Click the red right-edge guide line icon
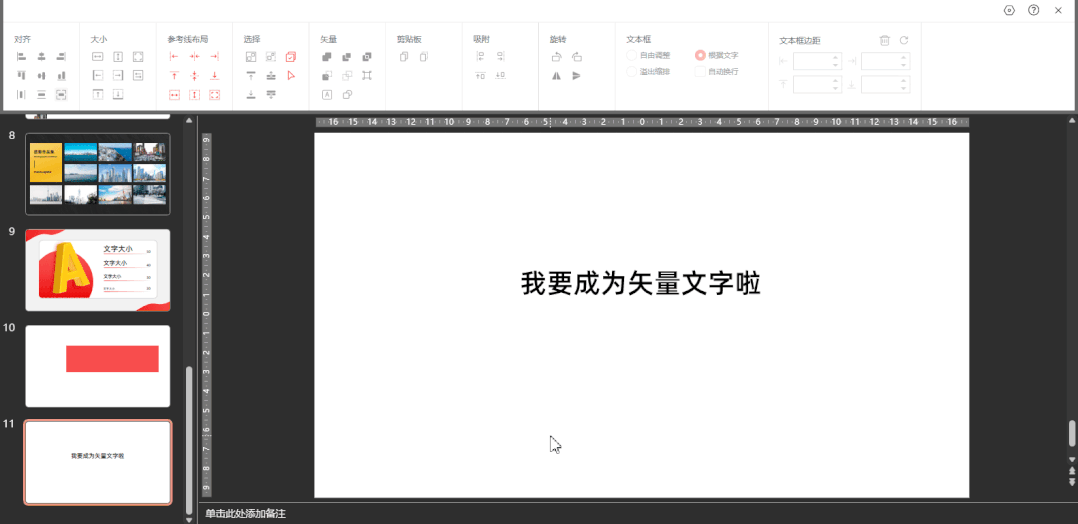The image size is (1078, 524). pos(214,56)
